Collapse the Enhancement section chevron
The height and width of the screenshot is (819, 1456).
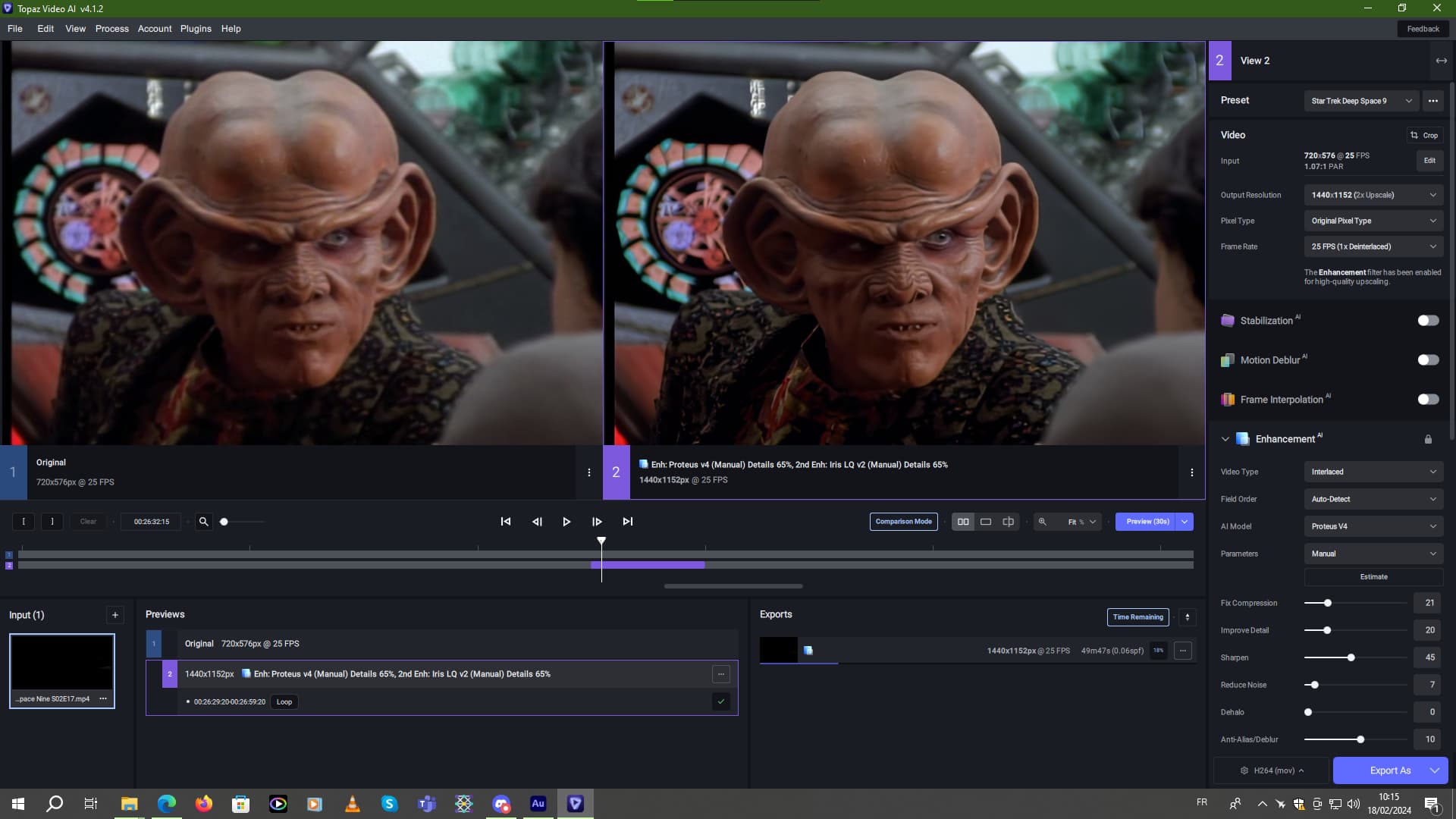pos(1225,439)
